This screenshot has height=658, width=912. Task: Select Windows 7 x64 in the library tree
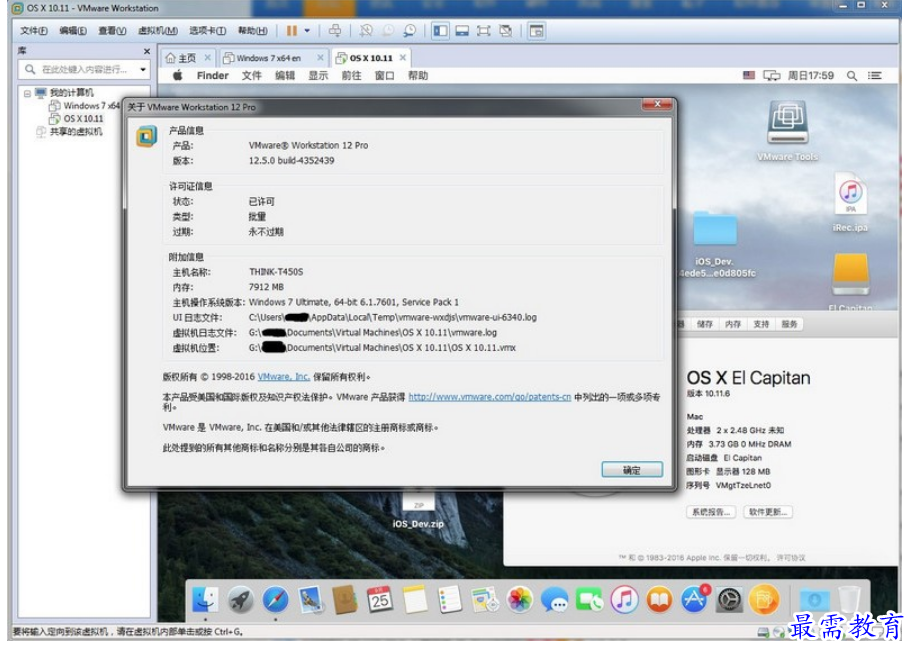(x=85, y=105)
